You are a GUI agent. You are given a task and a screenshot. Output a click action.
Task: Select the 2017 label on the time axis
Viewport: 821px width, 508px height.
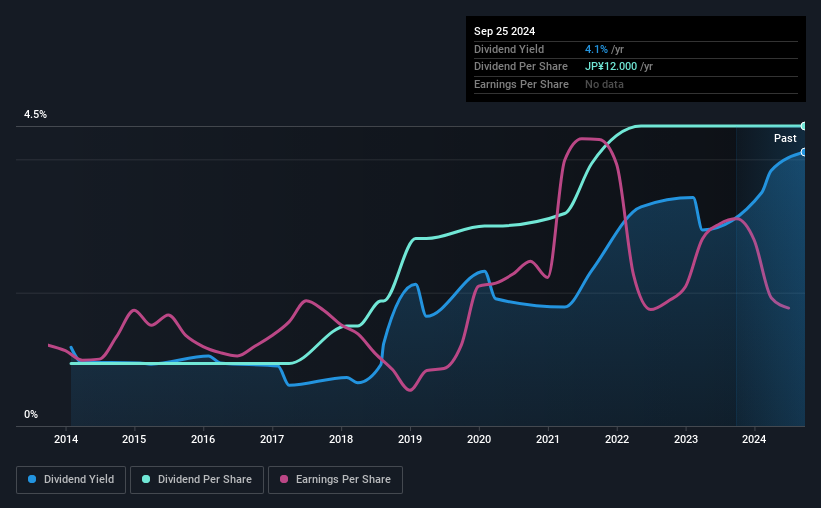coord(272,439)
